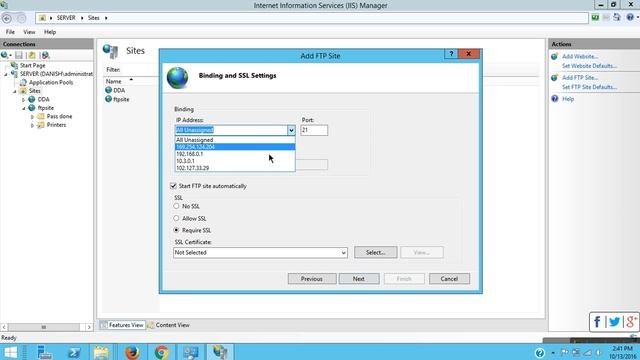Select the Printers folder node
640x360 pixels.
(x=56, y=125)
